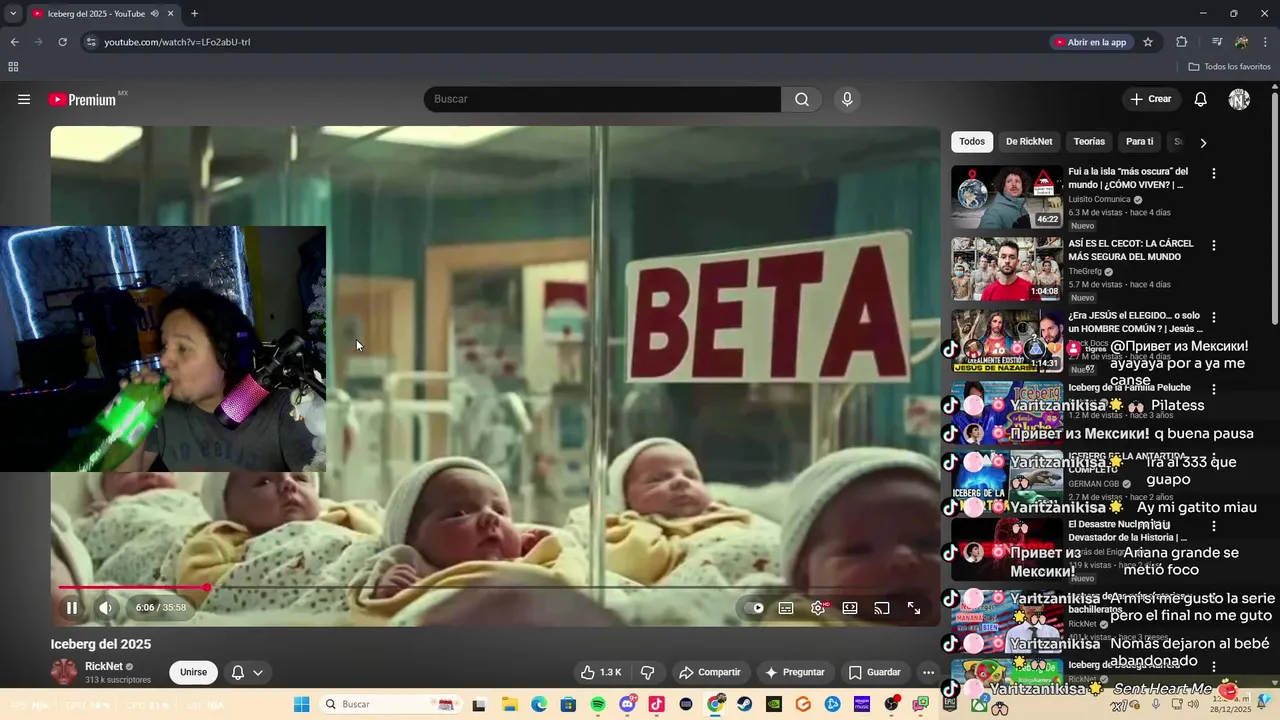This screenshot has height=720, width=1280.
Task: Cast the video to a device
Action: click(882, 608)
